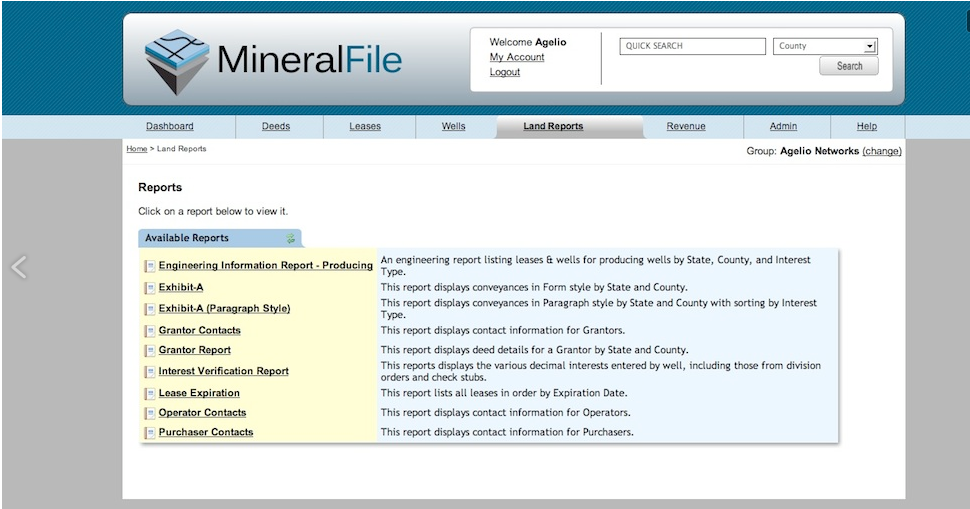
Task: Click the Reports heading text
Action: coord(160,187)
